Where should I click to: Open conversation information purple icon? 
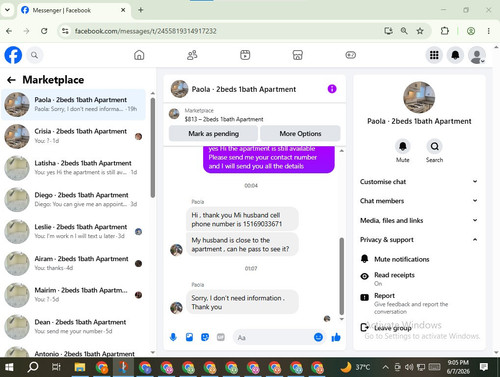click(x=332, y=89)
